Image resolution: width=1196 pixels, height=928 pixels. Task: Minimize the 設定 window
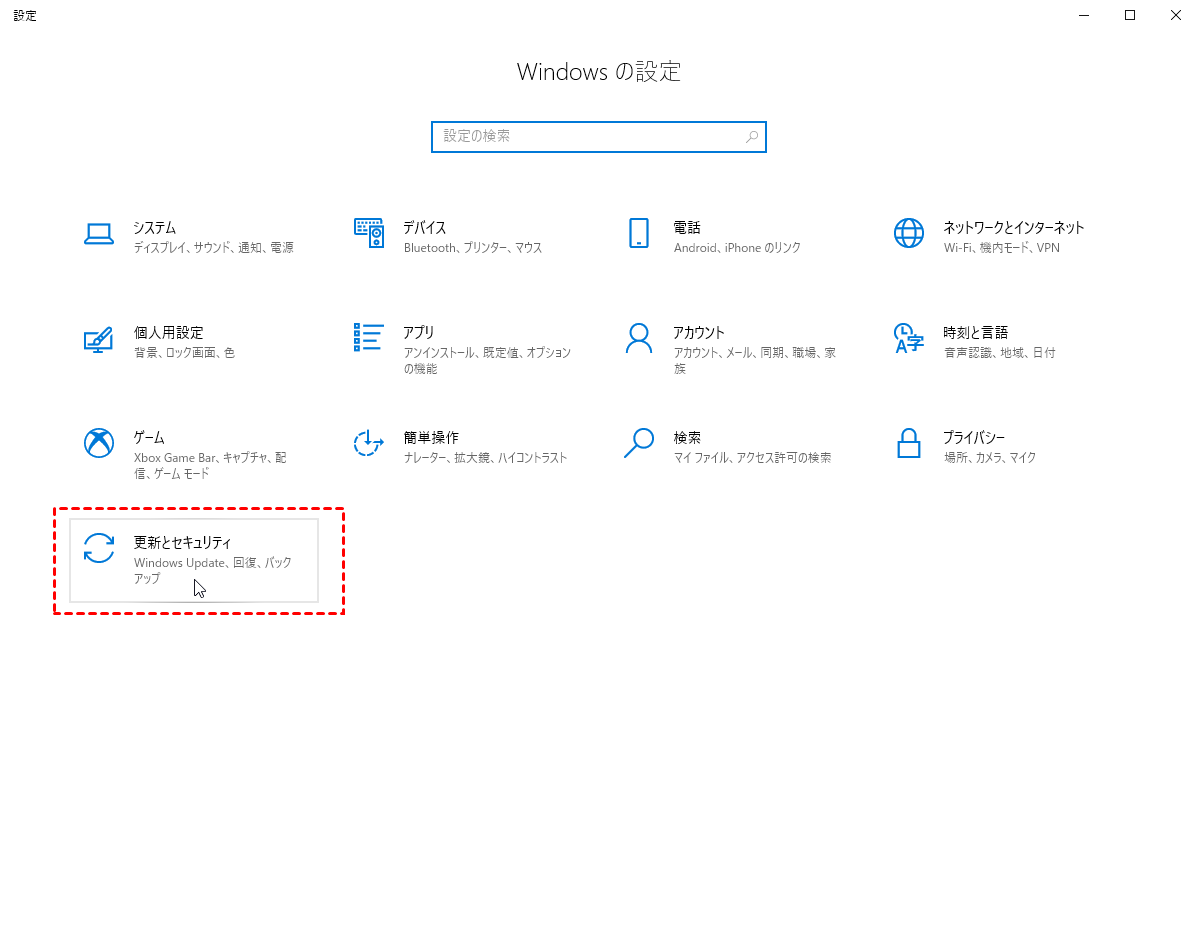[x=1084, y=15]
